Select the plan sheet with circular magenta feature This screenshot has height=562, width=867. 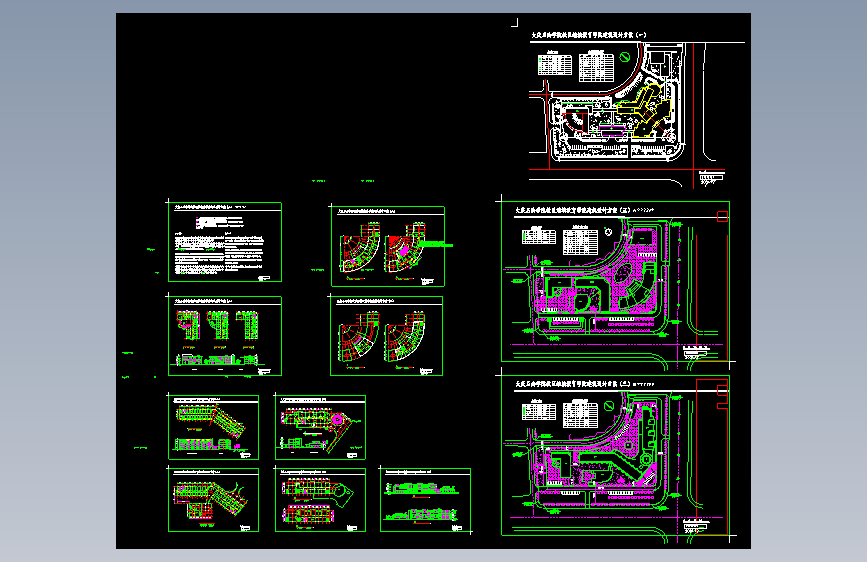click(321, 427)
